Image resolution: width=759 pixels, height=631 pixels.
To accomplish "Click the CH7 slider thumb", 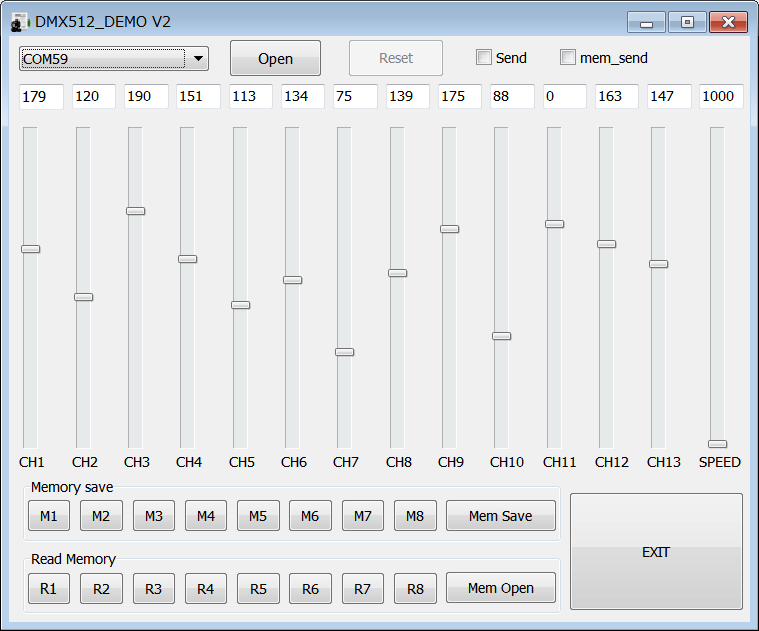I will (345, 352).
